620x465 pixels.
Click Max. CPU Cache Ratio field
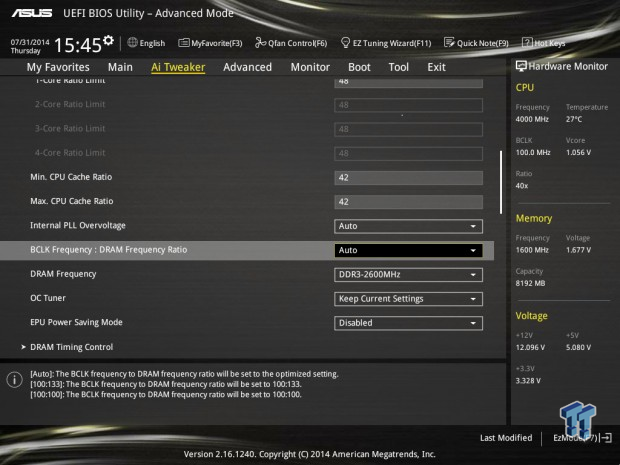click(408, 202)
